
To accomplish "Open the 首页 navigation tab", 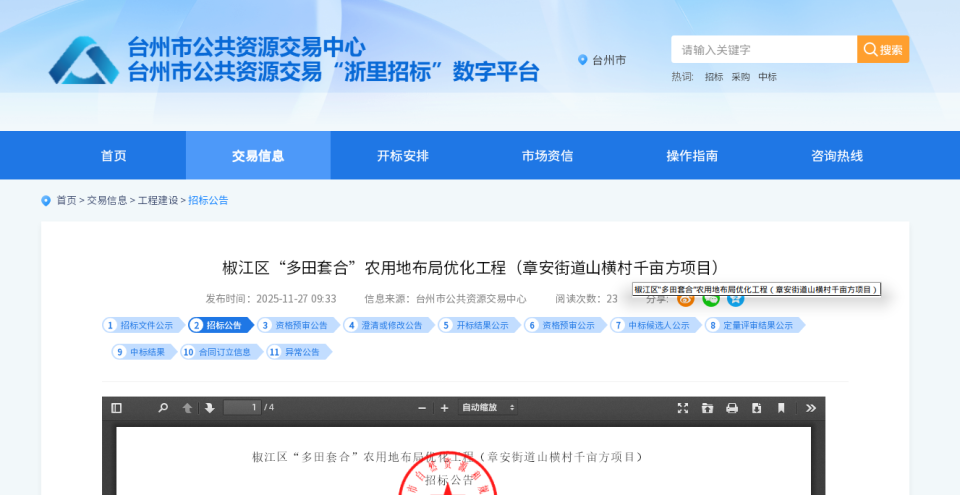I will [x=114, y=156].
